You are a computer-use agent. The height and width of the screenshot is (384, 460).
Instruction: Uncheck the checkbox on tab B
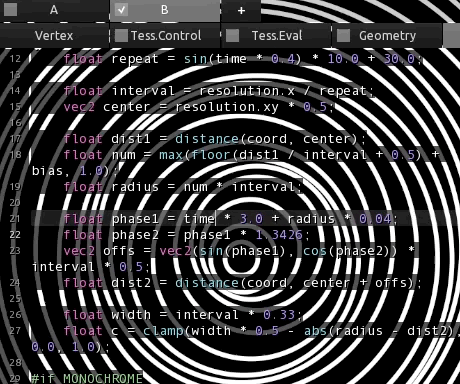121,10
